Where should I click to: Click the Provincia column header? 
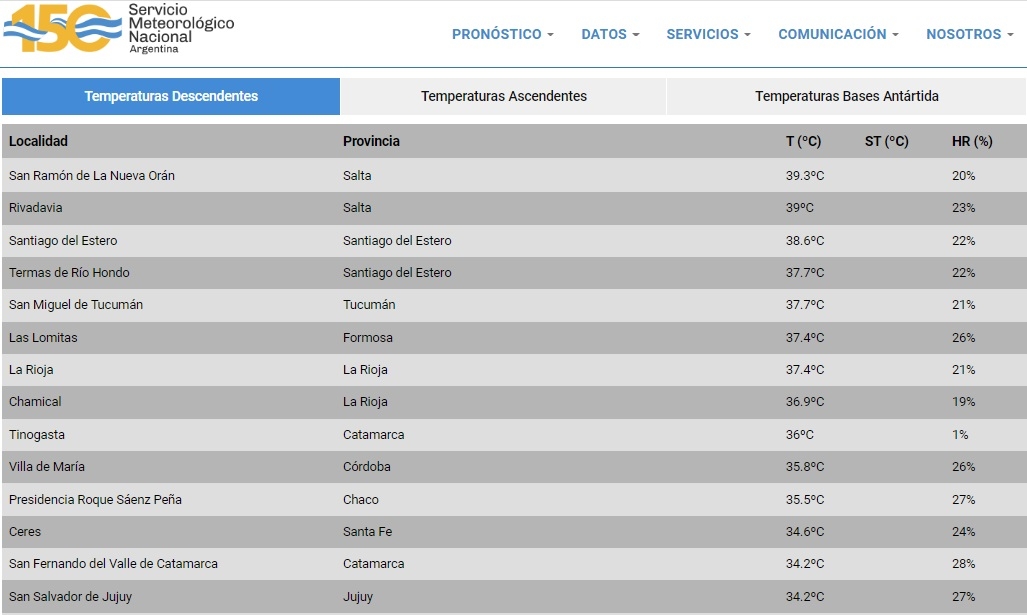pos(371,141)
